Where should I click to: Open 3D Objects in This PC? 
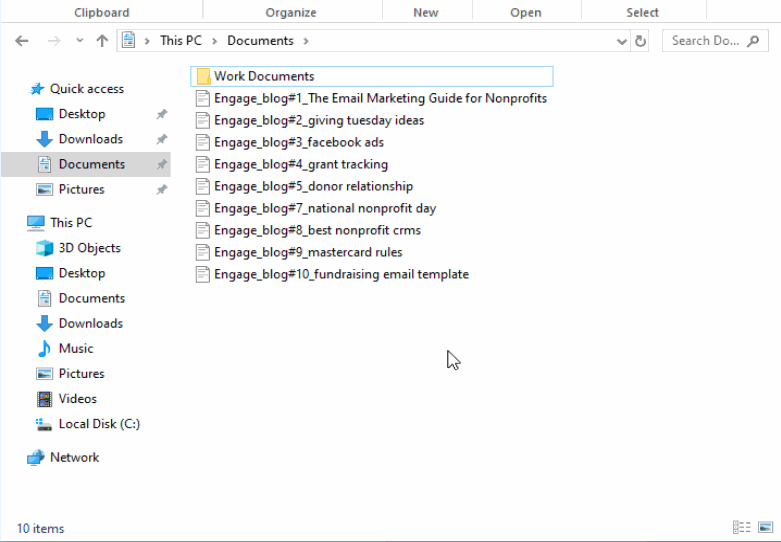(x=89, y=248)
